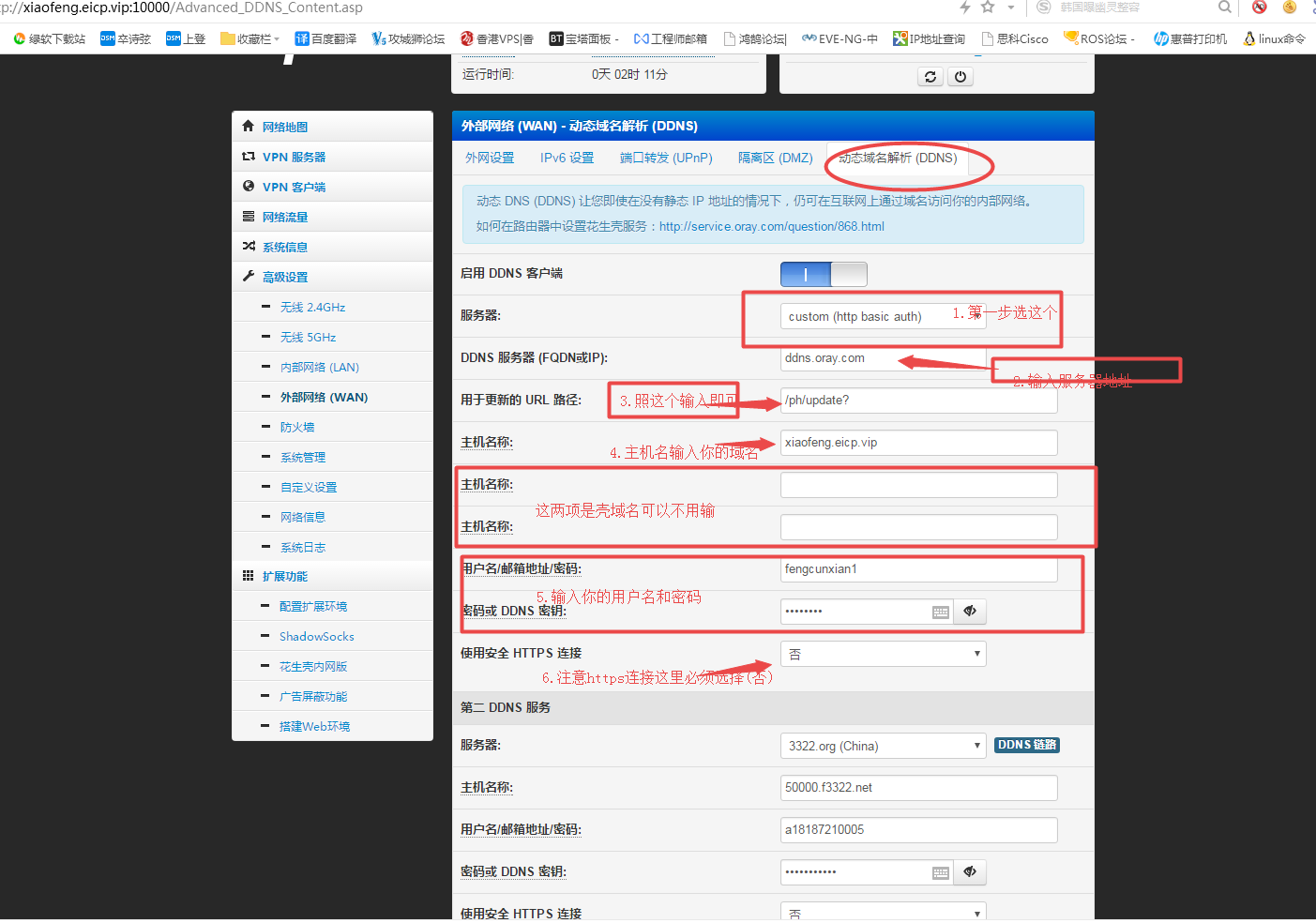This screenshot has width=1316, height=923.
Task: Click username field containing fengcunxian1
Action: 918,569
